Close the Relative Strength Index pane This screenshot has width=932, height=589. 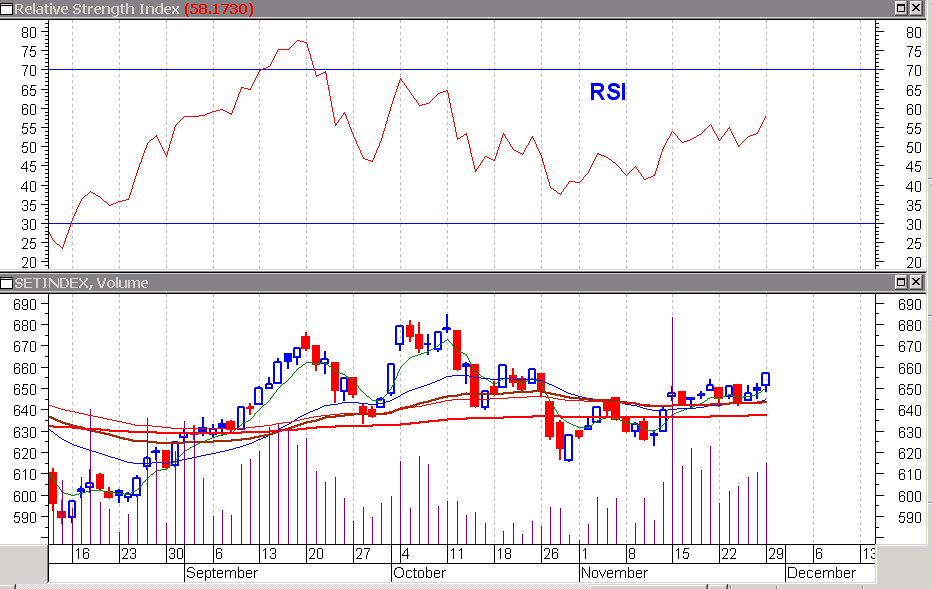pyautogui.click(x=916, y=8)
